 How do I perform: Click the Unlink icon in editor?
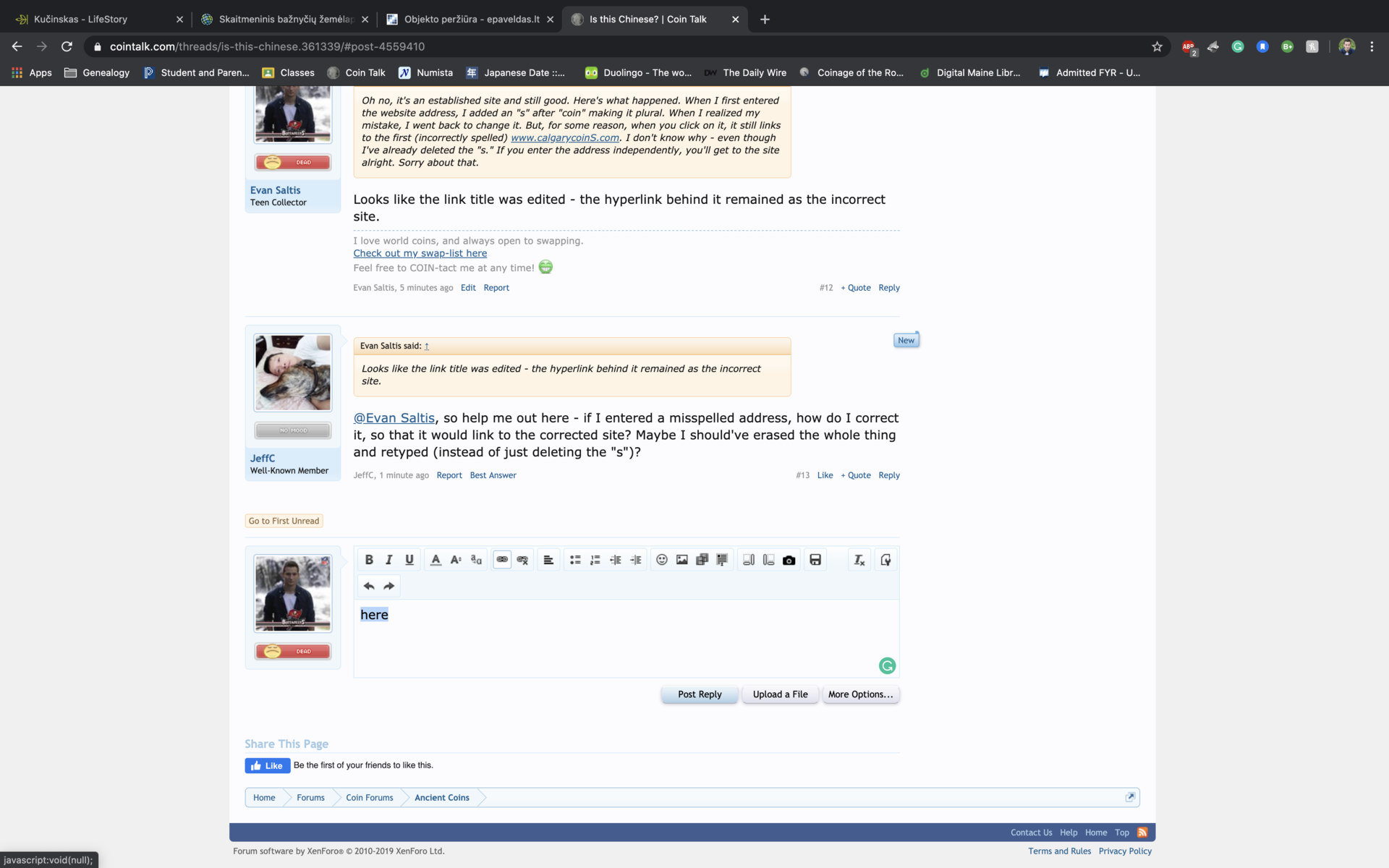point(522,560)
